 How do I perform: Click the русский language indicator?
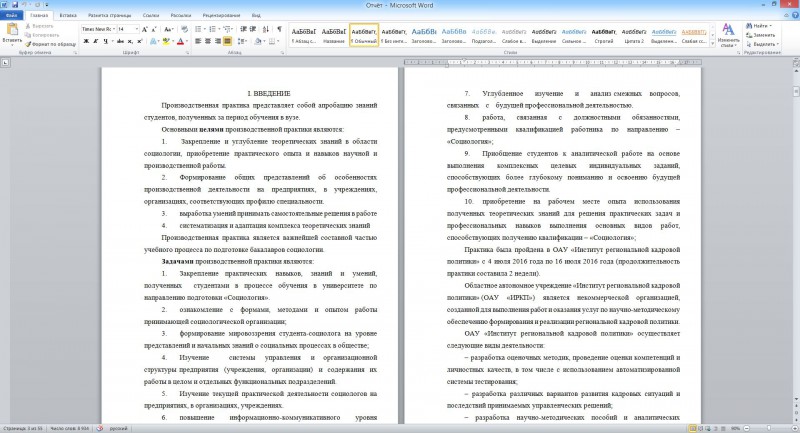click(x=119, y=428)
